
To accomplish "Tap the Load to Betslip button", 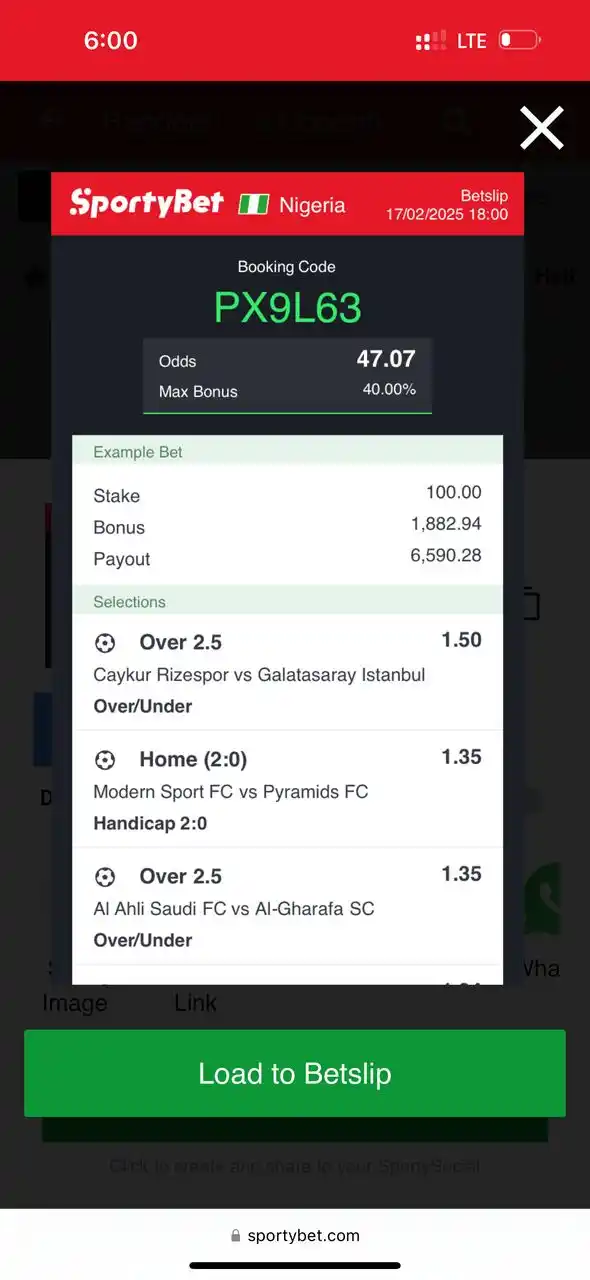I will (x=295, y=1073).
